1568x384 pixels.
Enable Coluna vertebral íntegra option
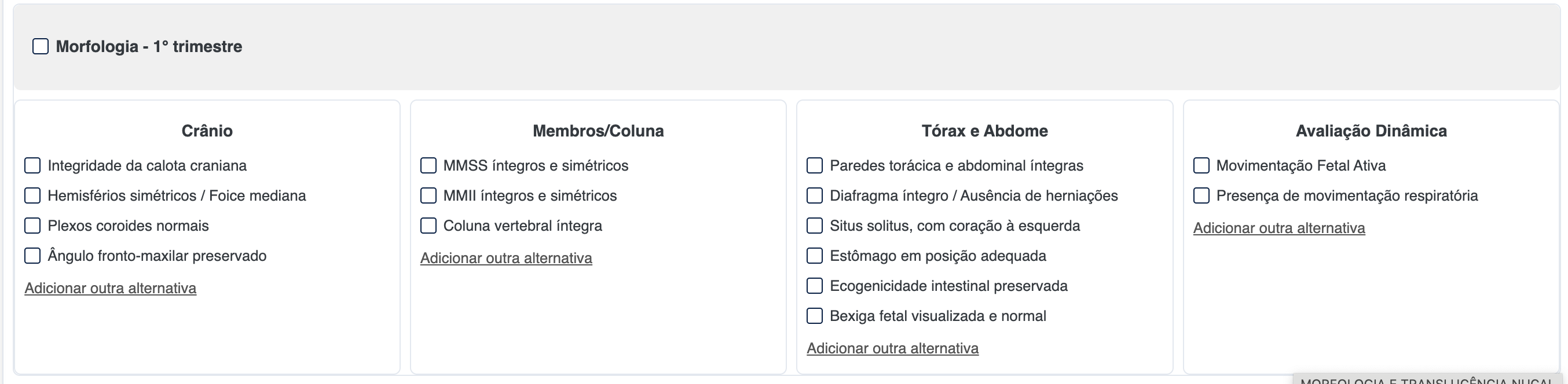pyautogui.click(x=428, y=226)
